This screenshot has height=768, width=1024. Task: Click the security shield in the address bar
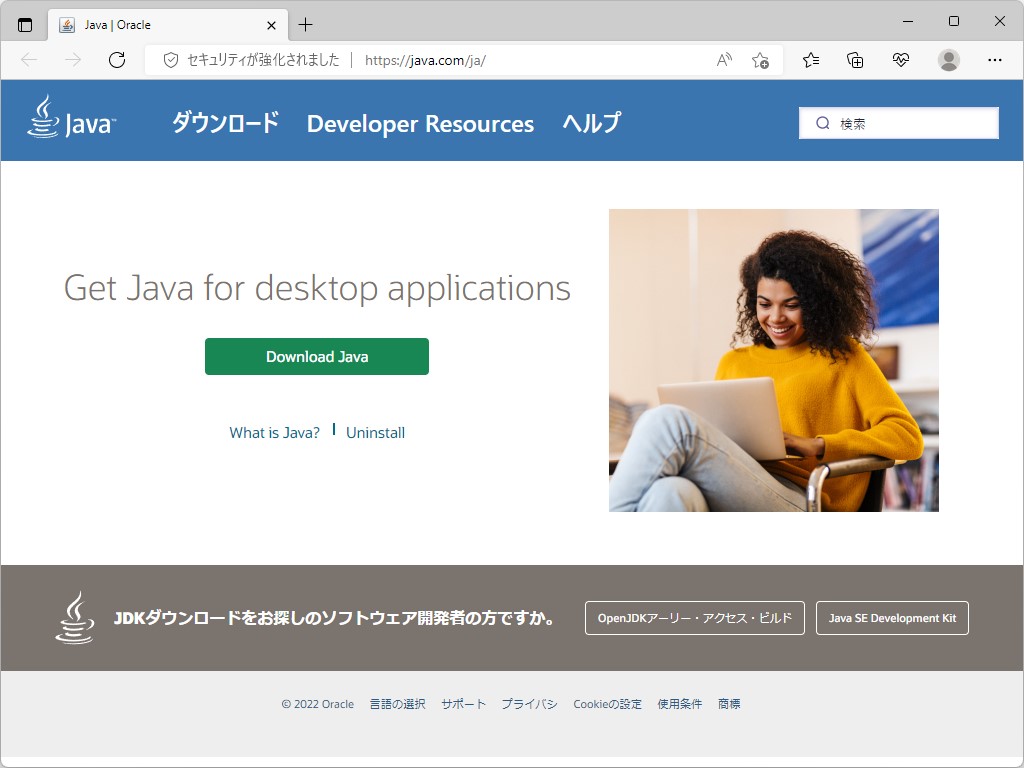coord(170,60)
